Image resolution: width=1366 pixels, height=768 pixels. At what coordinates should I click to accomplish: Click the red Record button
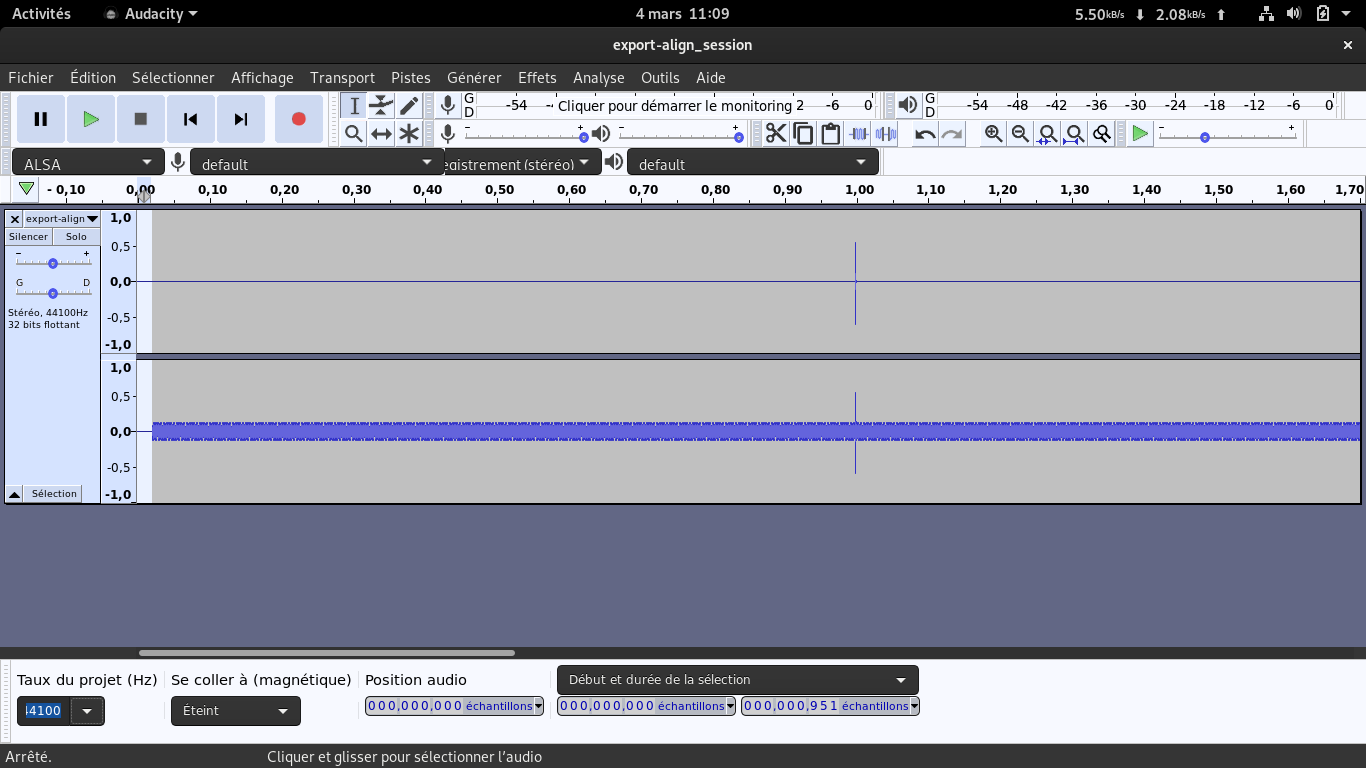pos(298,119)
